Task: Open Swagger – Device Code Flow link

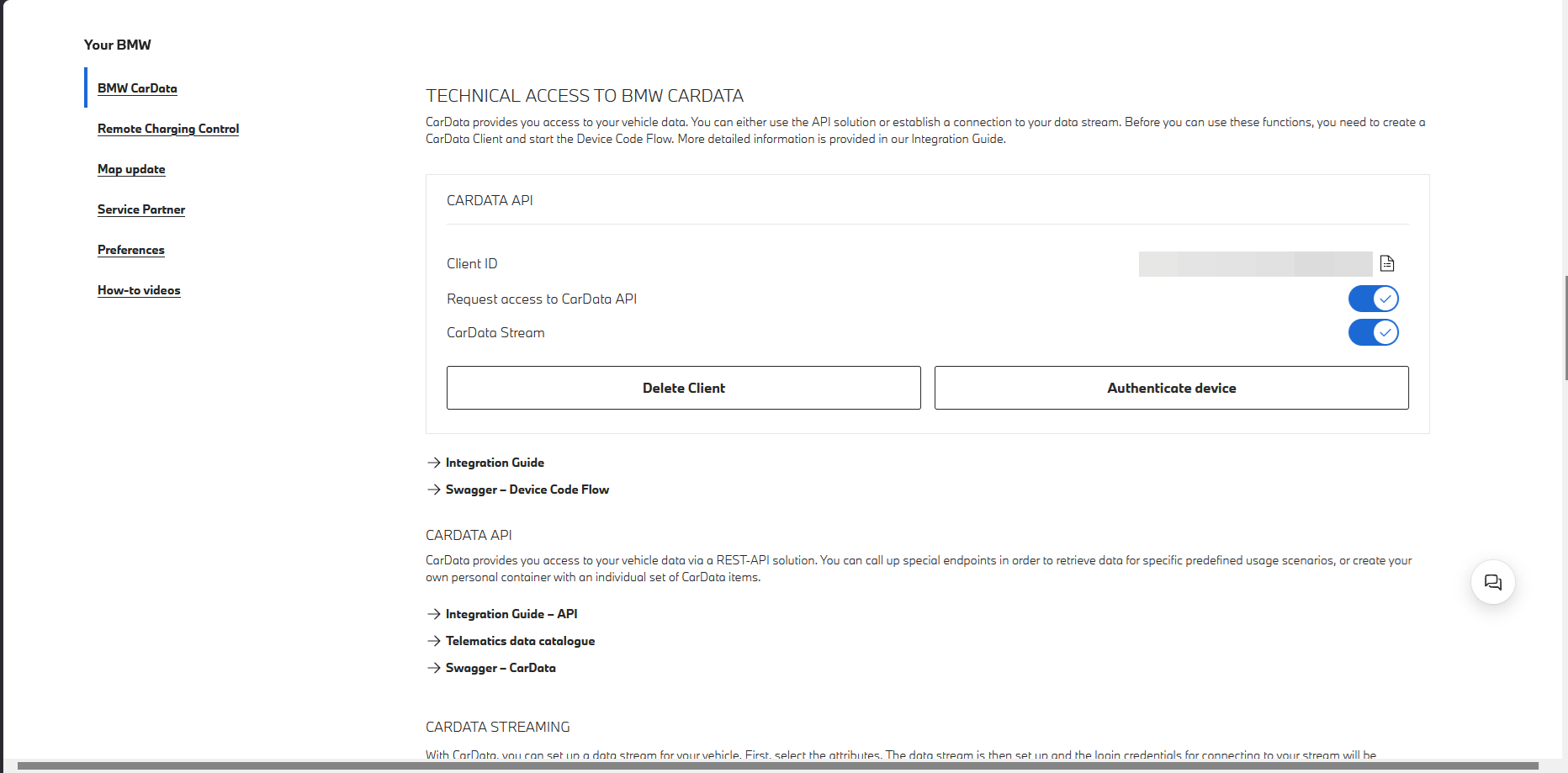Action: pyautogui.click(x=527, y=490)
